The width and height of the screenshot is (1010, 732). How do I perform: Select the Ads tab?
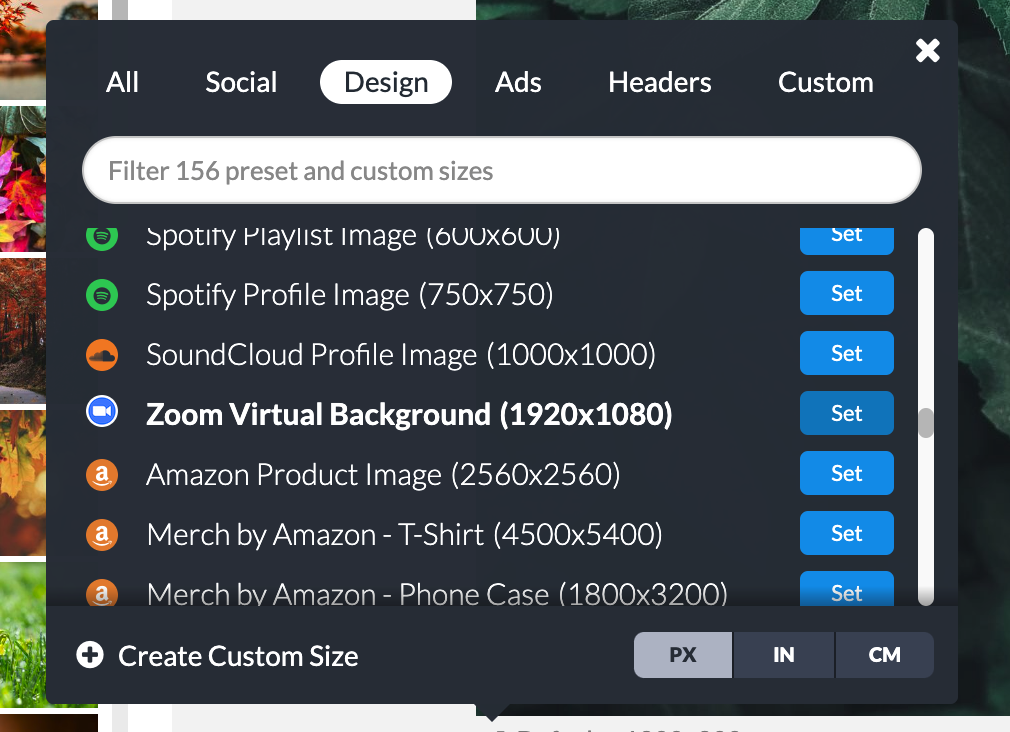pyautogui.click(x=518, y=82)
